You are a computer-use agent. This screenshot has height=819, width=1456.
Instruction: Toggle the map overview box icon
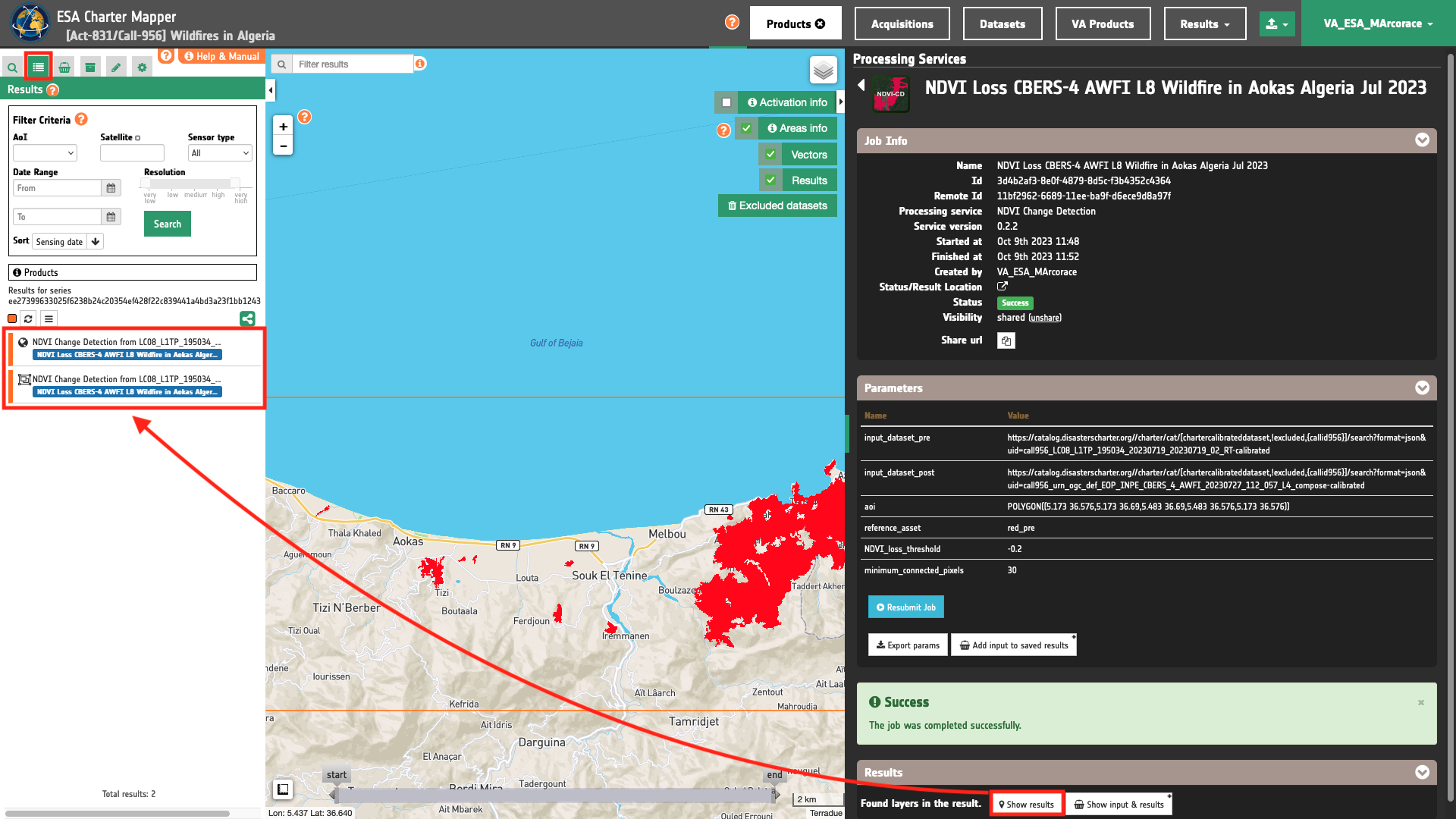pos(283,789)
